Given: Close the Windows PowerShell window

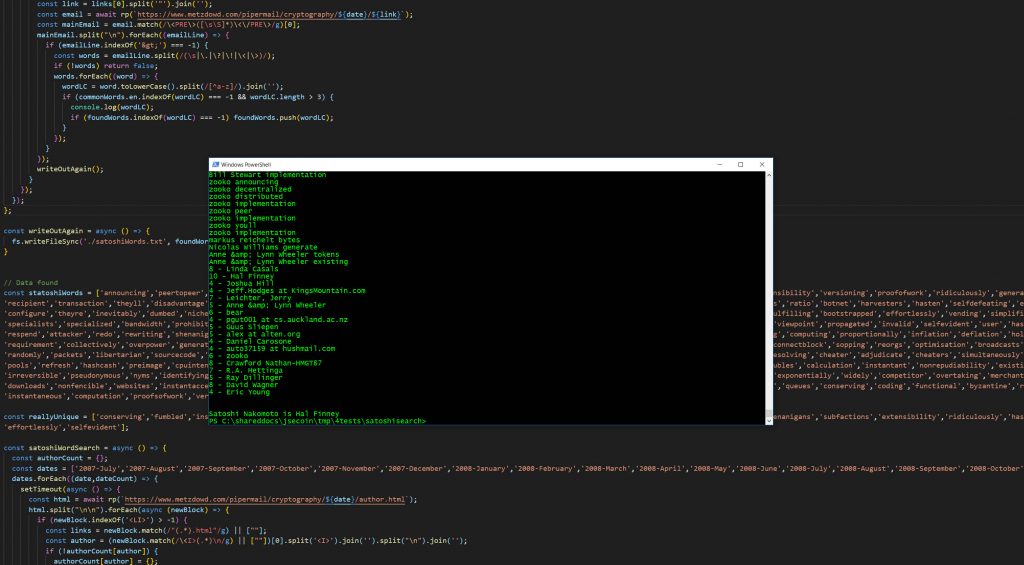Looking at the screenshot, I should tap(761, 165).
